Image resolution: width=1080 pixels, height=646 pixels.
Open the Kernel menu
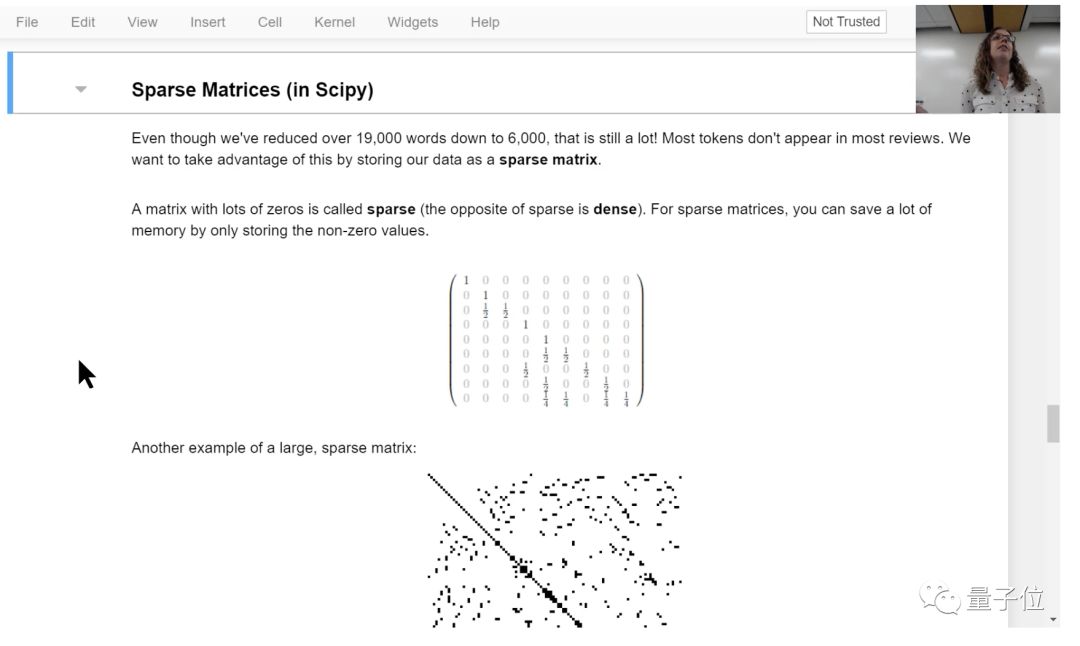(334, 22)
